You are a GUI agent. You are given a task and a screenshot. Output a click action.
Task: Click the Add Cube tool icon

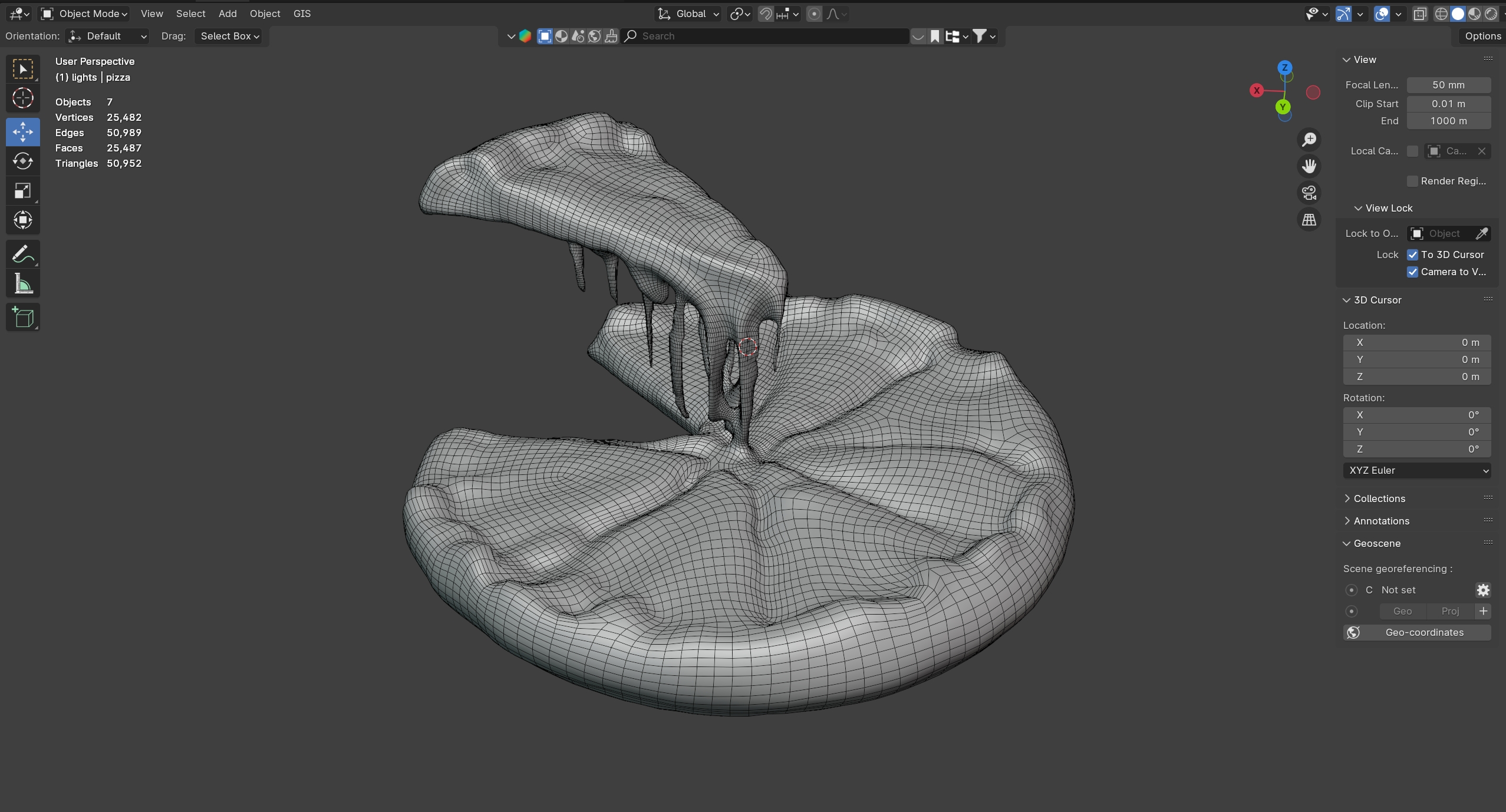(x=22, y=318)
